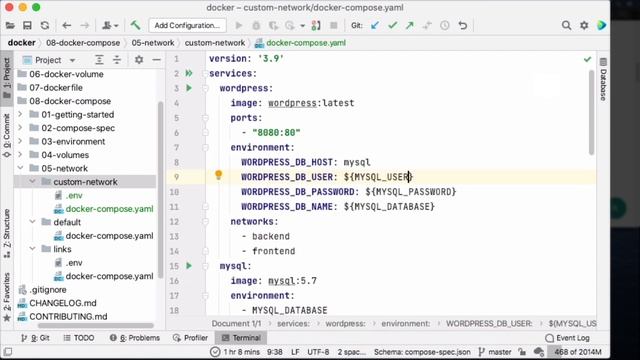Click the Git Commit checkmark icon
The height and width of the screenshot is (360, 640).
click(392, 25)
